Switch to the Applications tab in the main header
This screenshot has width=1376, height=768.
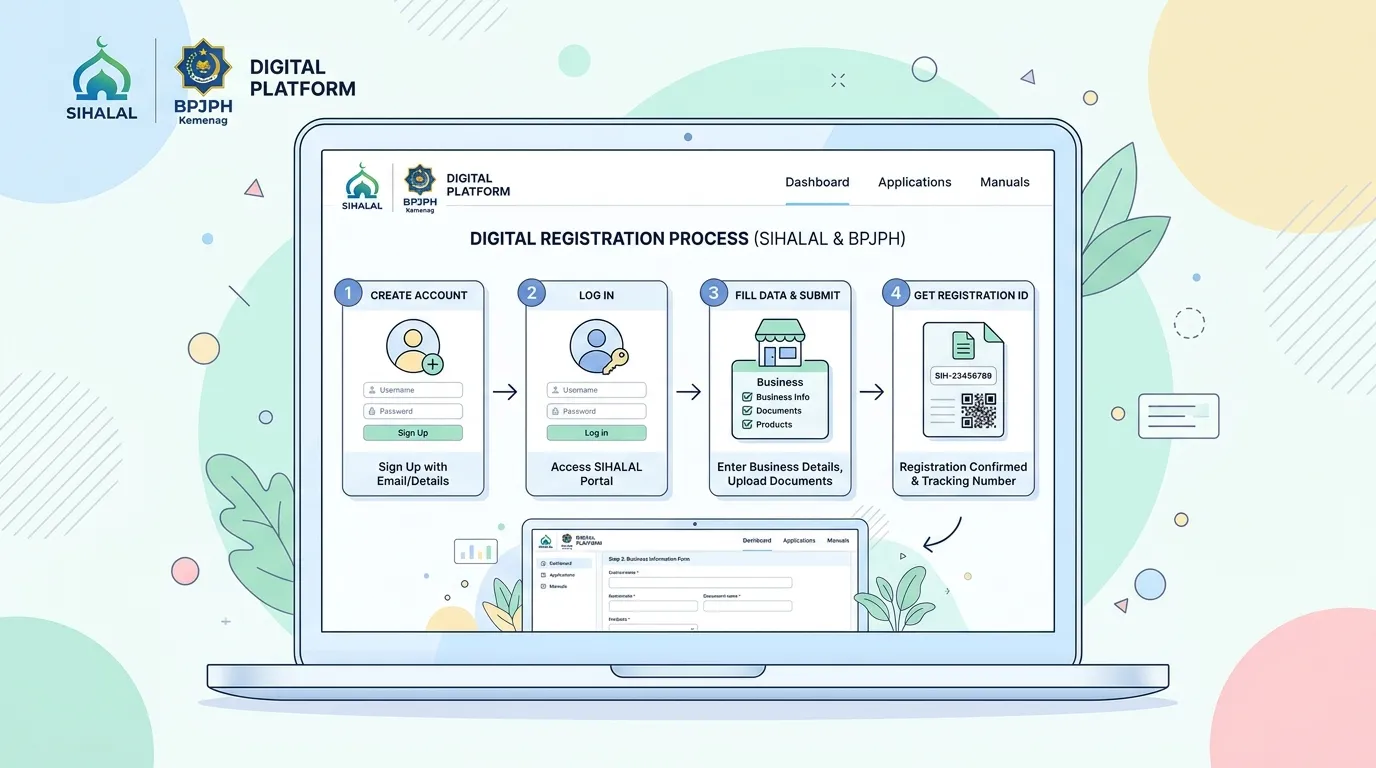(x=915, y=182)
